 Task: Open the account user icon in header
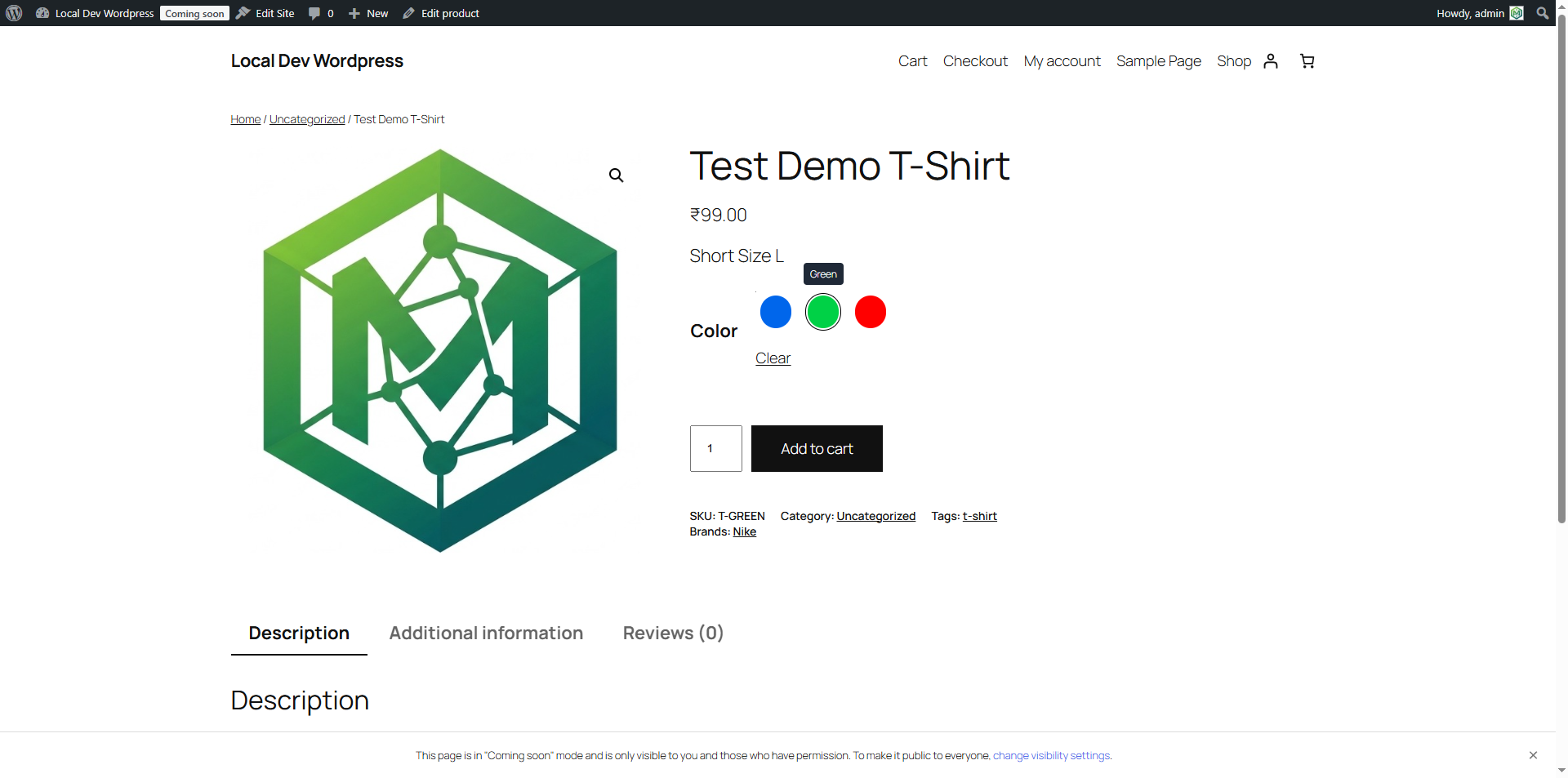[1271, 61]
